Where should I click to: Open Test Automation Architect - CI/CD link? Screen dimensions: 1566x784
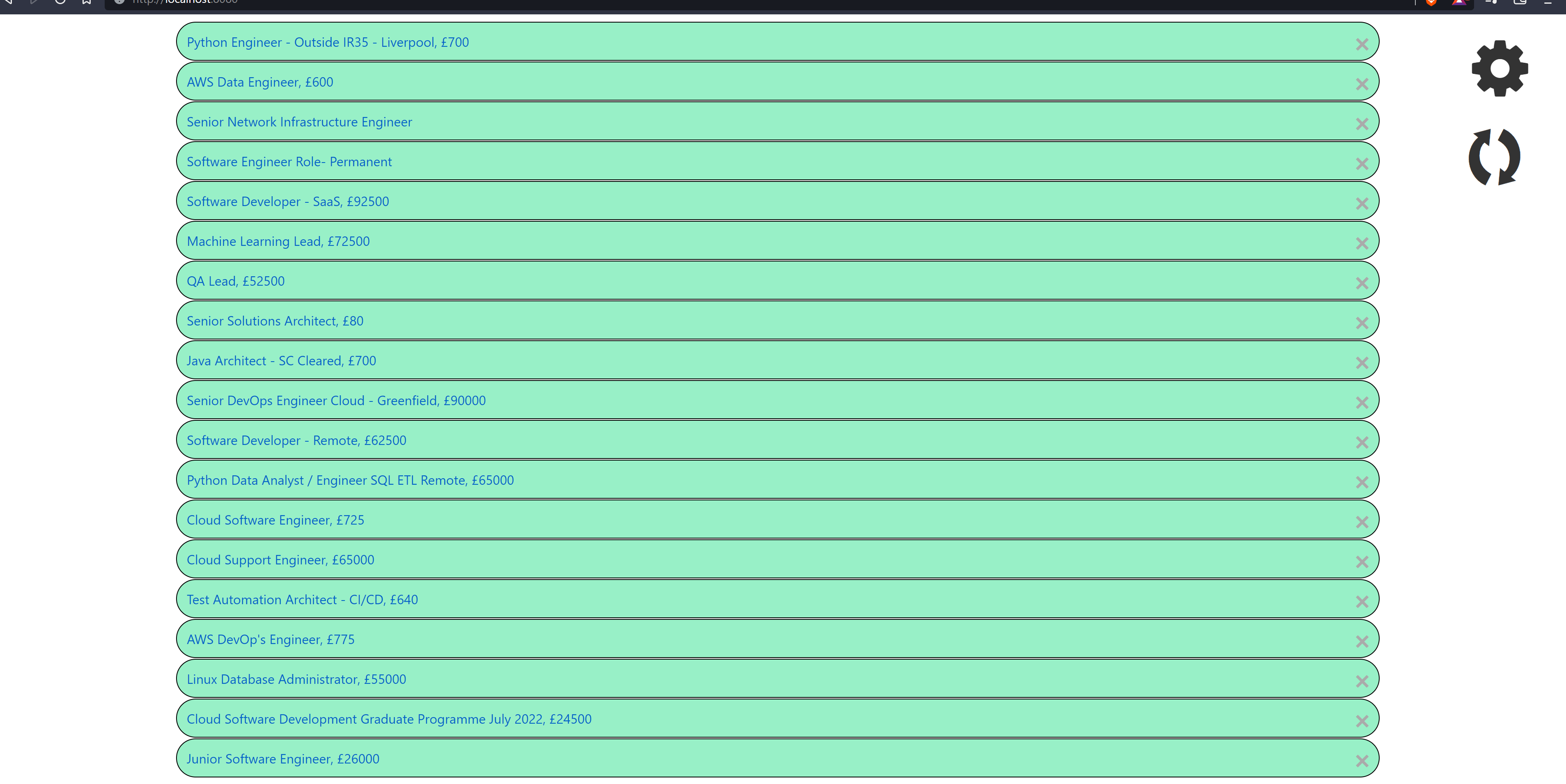tap(302, 600)
